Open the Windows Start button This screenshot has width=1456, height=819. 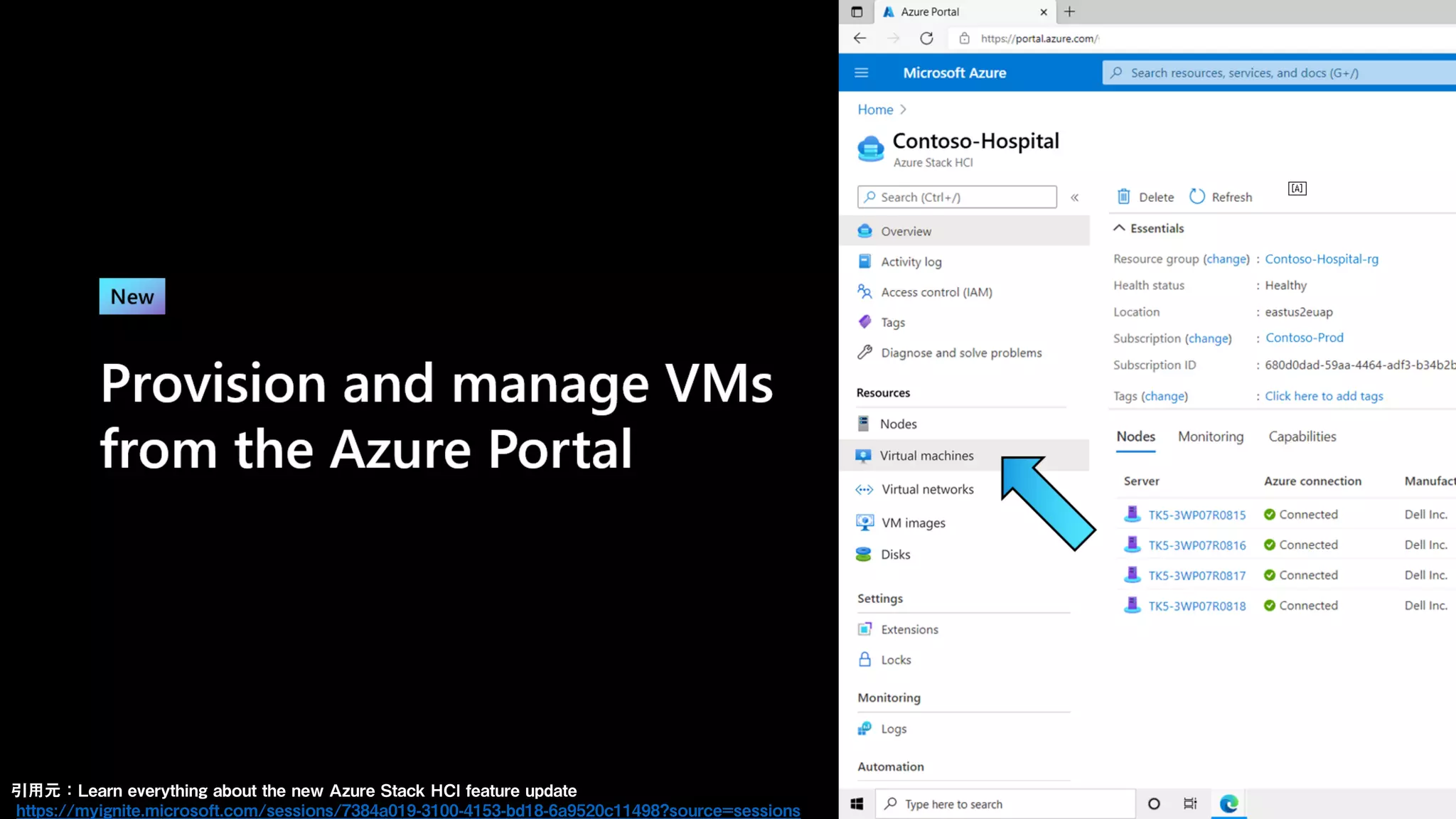[x=857, y=804]
